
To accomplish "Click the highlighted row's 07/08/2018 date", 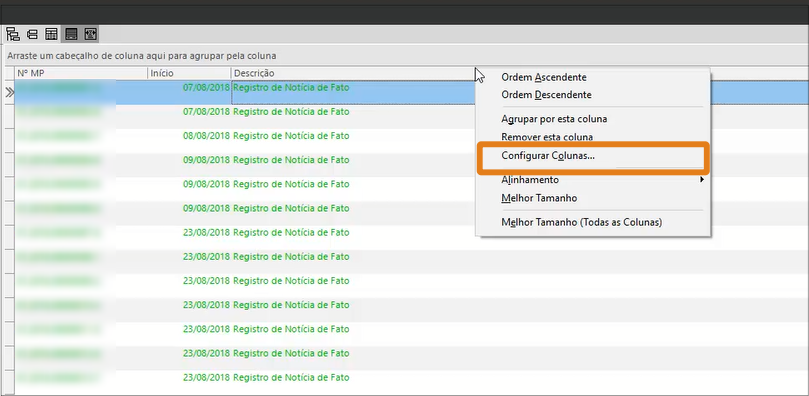I will tap(206, 88).
